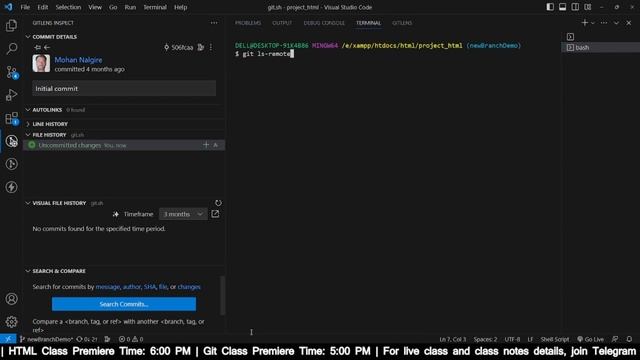640x360 pixels.
Task: Open the Help menu
Action: click(180, 7)
